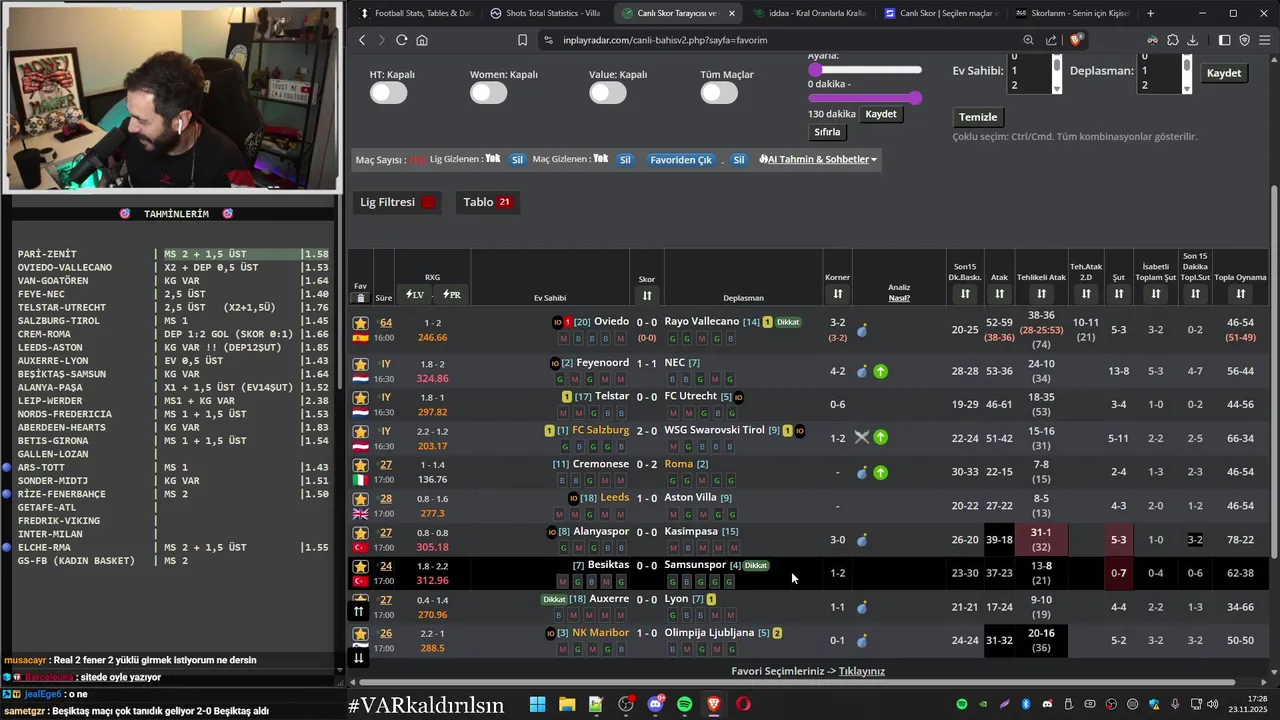The image size is (1280, 720).
Task: Open the Tablo 21 button
Action: 487,202
